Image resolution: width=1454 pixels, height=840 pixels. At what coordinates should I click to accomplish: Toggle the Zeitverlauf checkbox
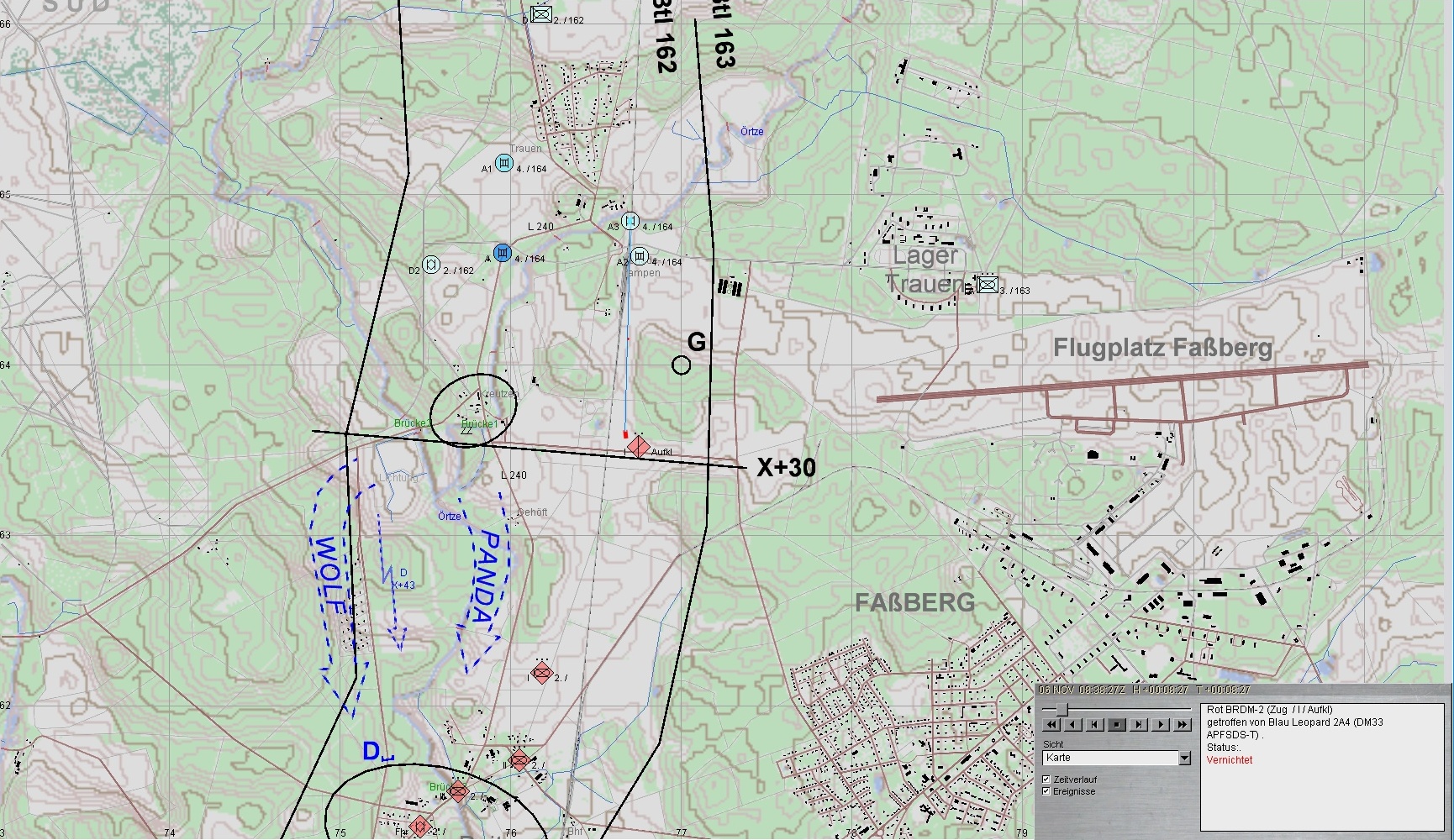[x=1046, y=780]
